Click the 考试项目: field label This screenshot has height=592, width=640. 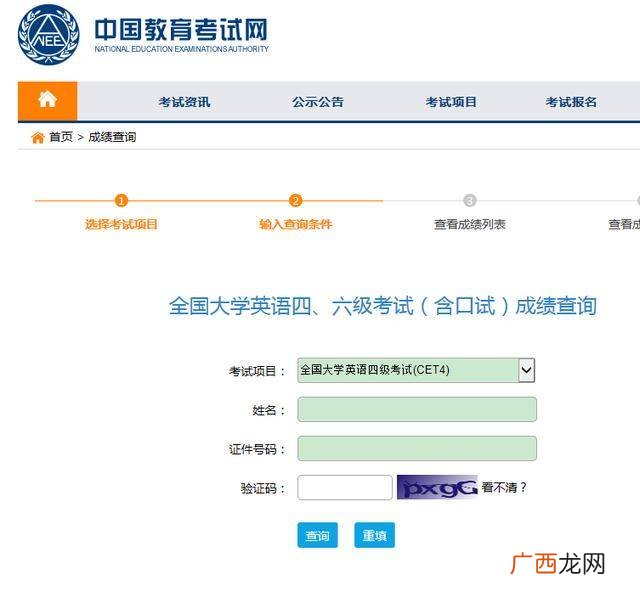click(257, 371)
